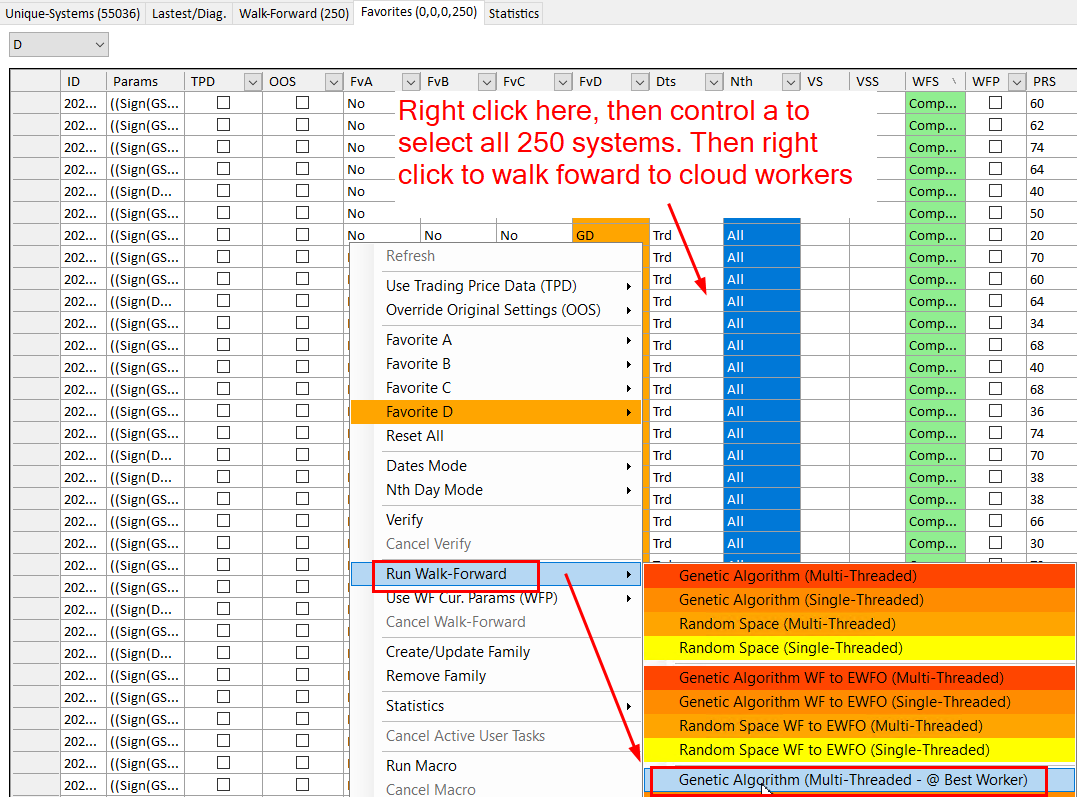Select Genetic Algorithm (Multi-Threaded - @ Best Worker)
This screenshot has height=797, width=1077.
pyautogui.click(x=852, y=780)
